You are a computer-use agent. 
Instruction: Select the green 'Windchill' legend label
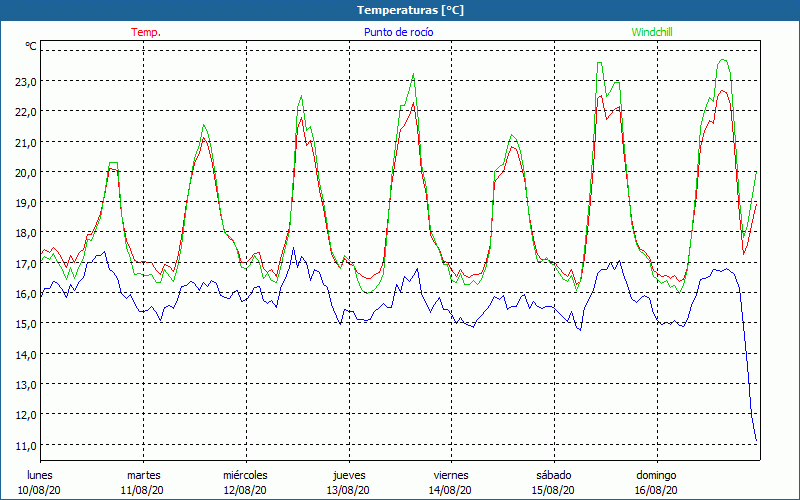(652, 32)
